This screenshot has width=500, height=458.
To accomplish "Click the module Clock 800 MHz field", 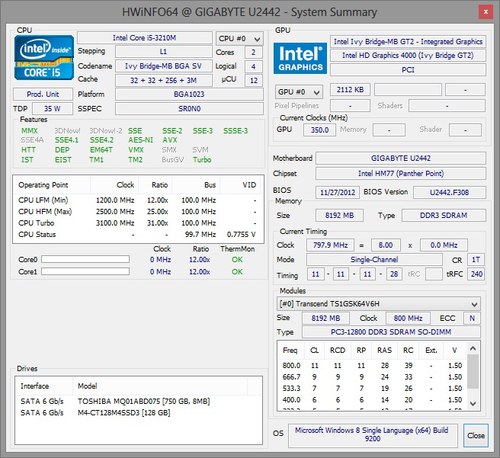I will [x=408, y=318].
